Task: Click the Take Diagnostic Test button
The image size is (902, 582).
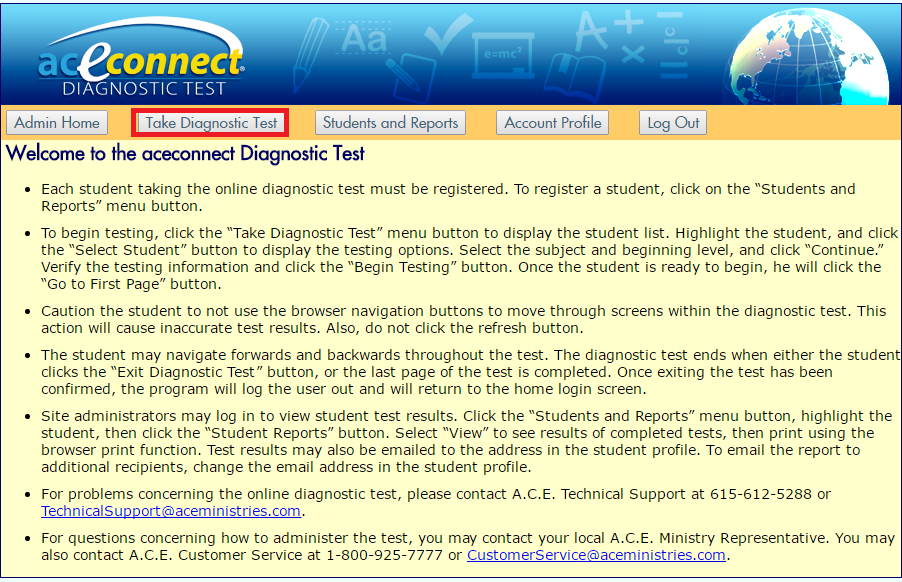Action: coord(211,122)
